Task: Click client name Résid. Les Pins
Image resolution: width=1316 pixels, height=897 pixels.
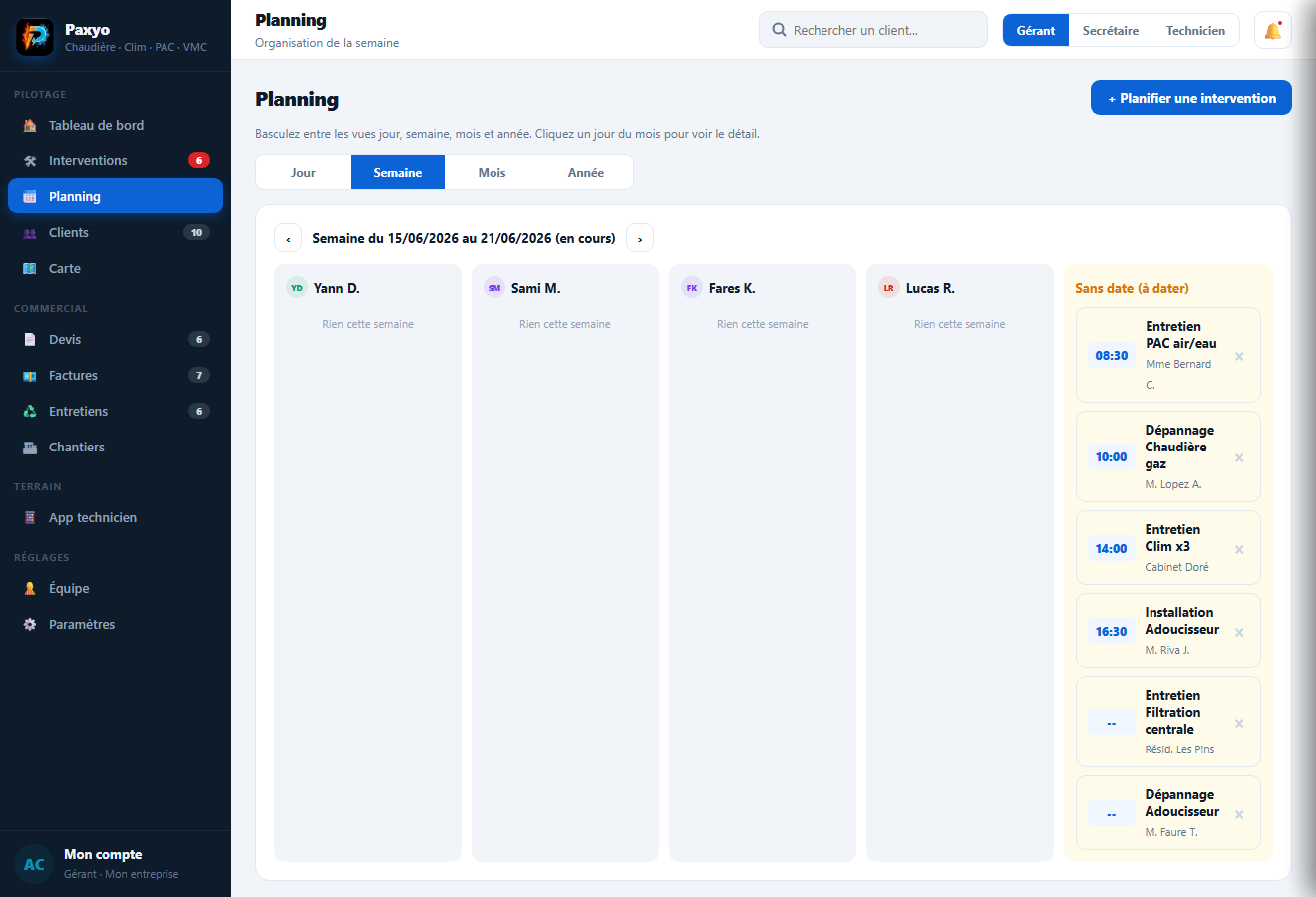Action: (1179, 749)
